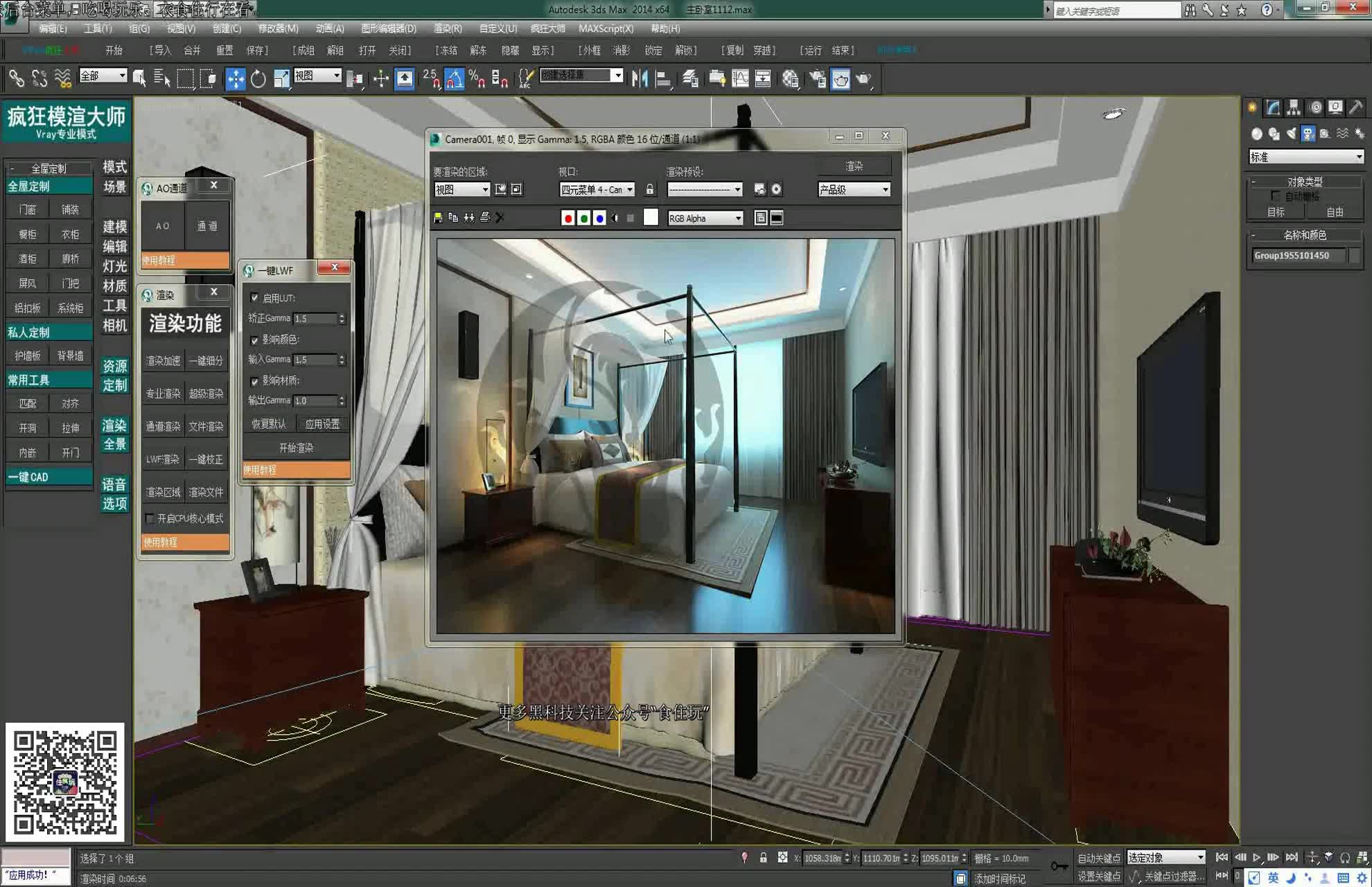Click the Play animation button
Viewport: 1372px width, 887px height.
pyautogui.click(x=1257, y=858)
